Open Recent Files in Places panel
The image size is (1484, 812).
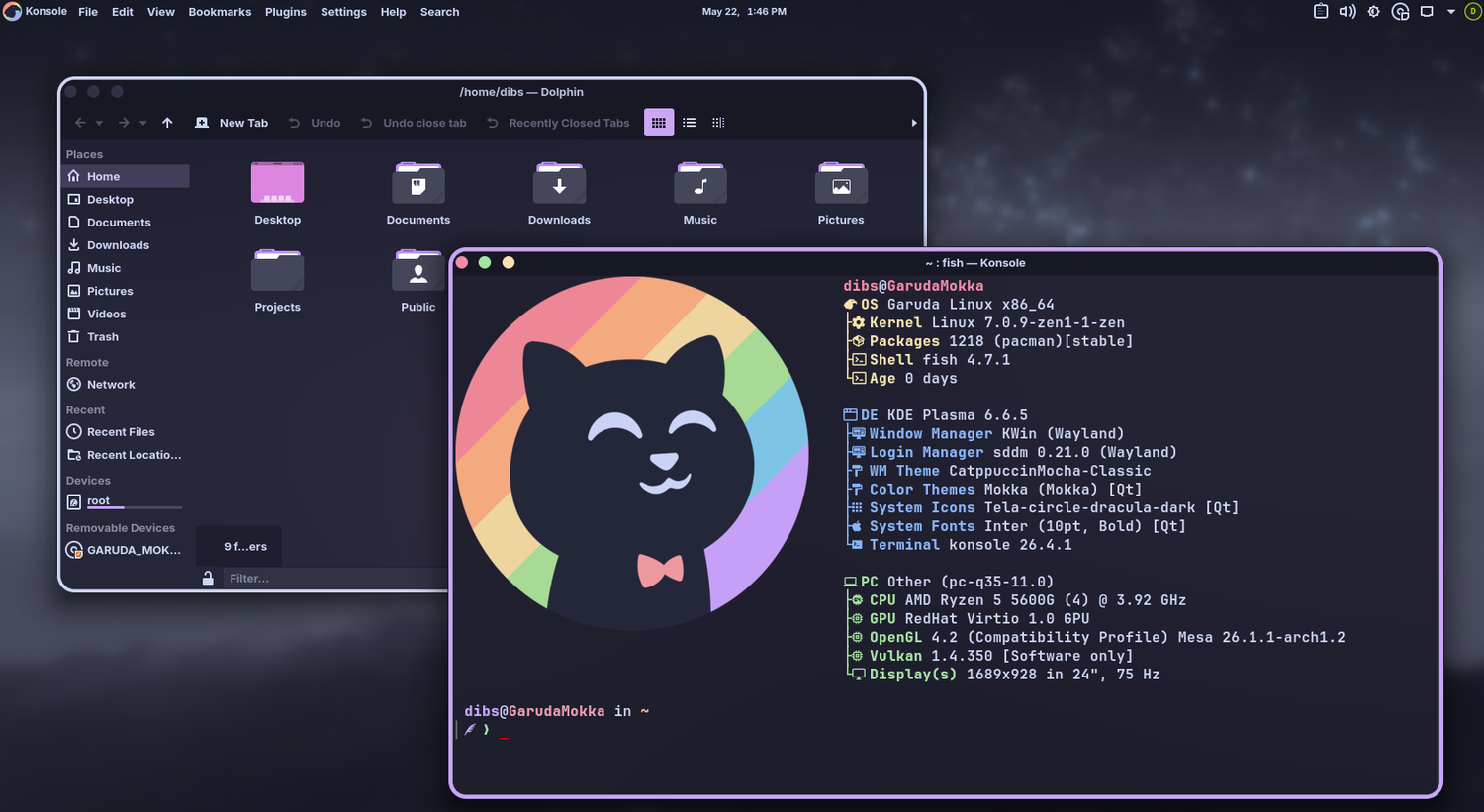tap(125, 431)
